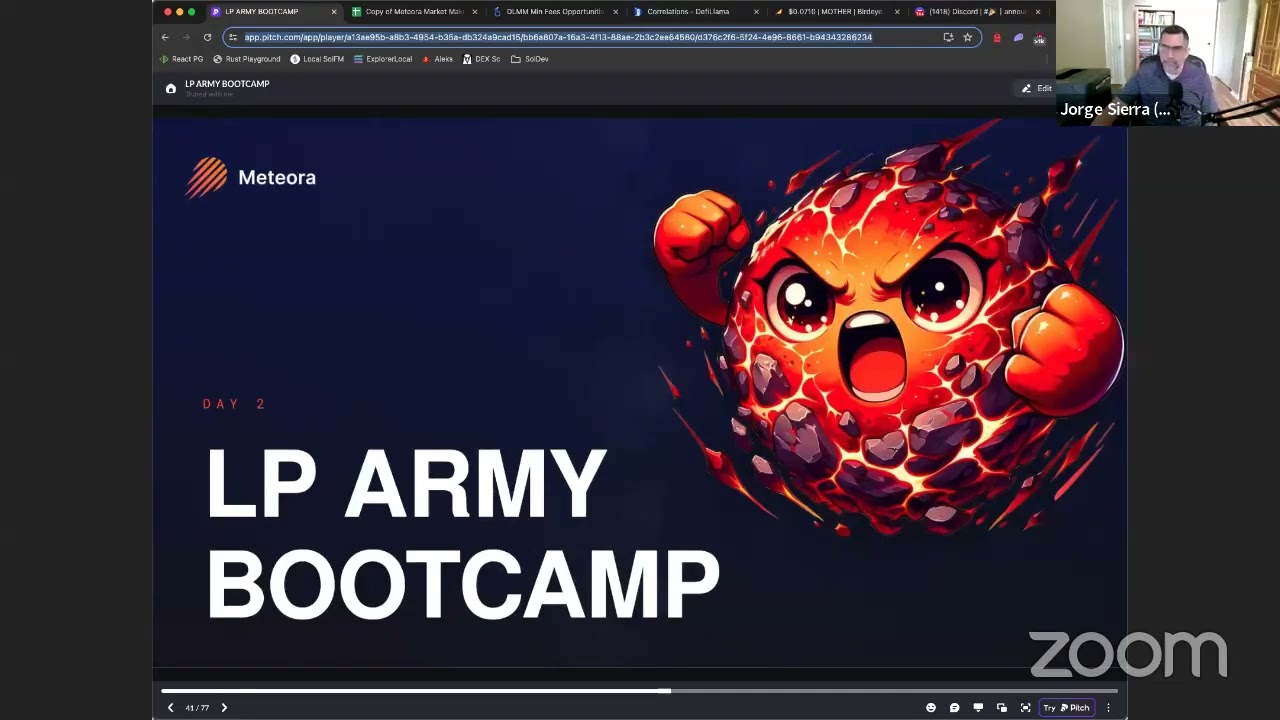Go to Pitch home icon

(x=171, y=89)
